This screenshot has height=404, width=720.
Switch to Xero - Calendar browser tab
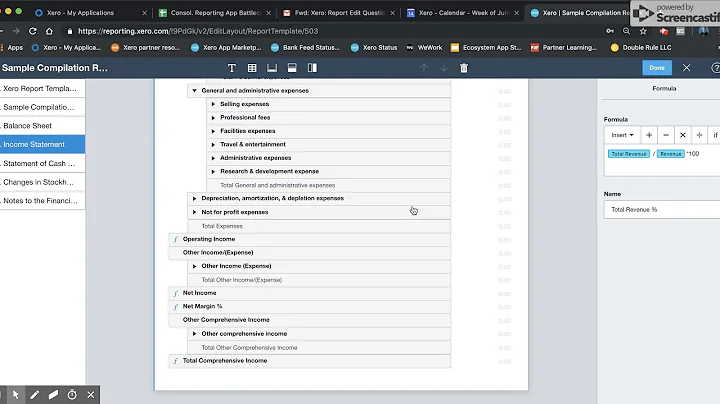tap(463, 13)
